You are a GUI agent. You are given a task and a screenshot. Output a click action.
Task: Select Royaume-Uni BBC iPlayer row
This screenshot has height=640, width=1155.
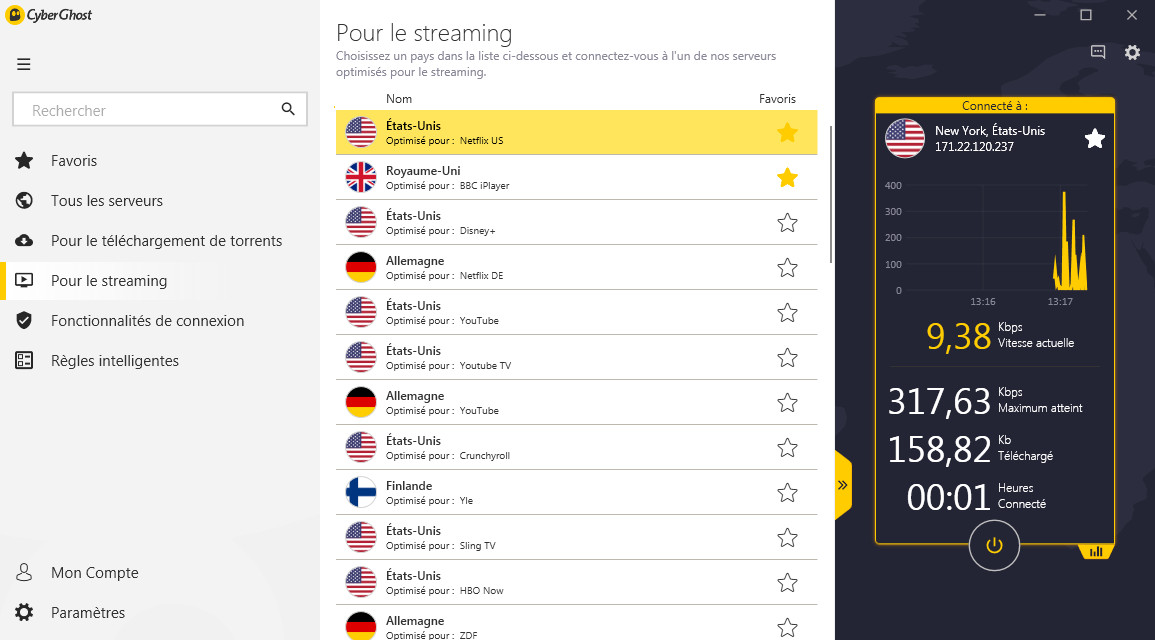tap(576, 177)
